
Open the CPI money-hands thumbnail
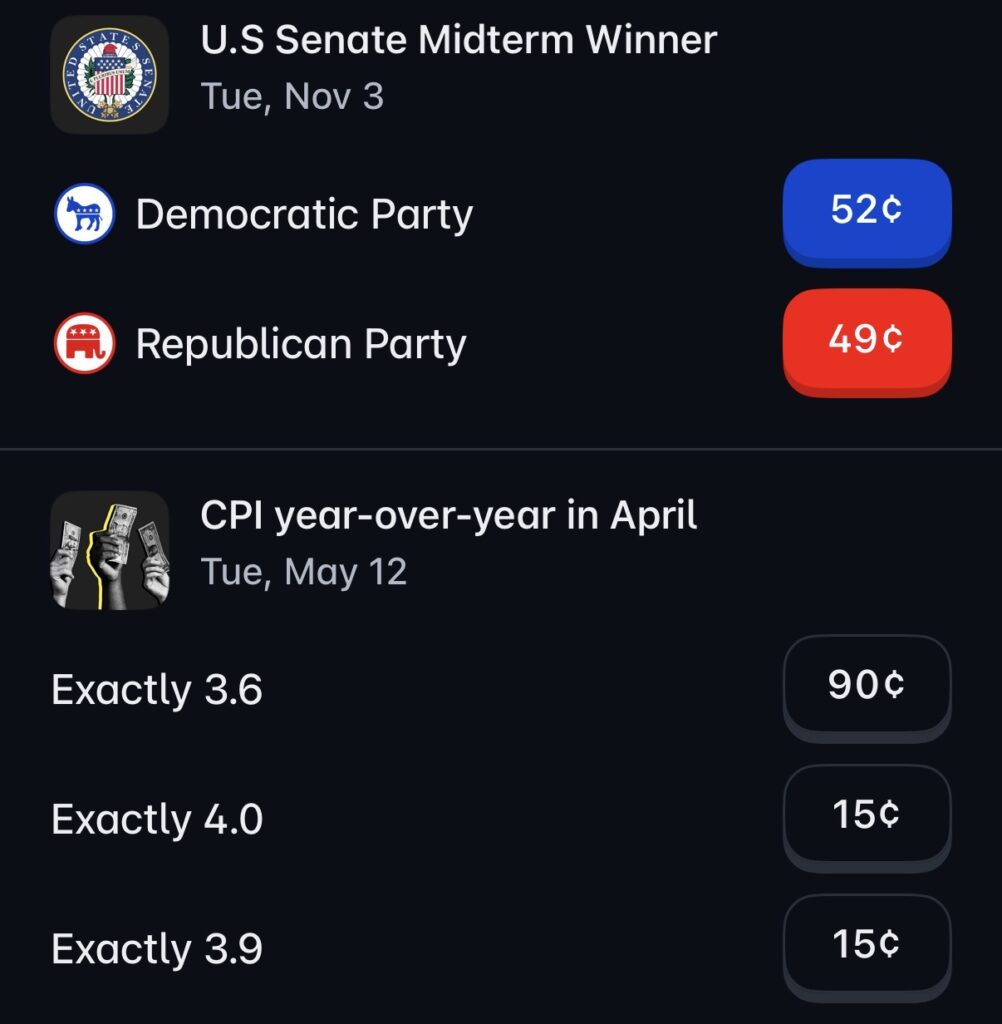pyautogui.click(x=109, y=550)
